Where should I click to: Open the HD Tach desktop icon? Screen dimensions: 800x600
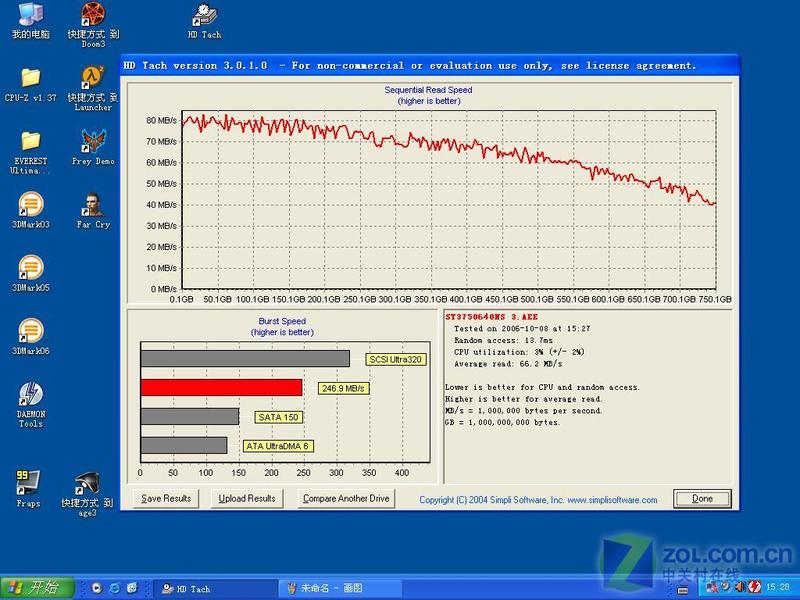coord(205,21)
